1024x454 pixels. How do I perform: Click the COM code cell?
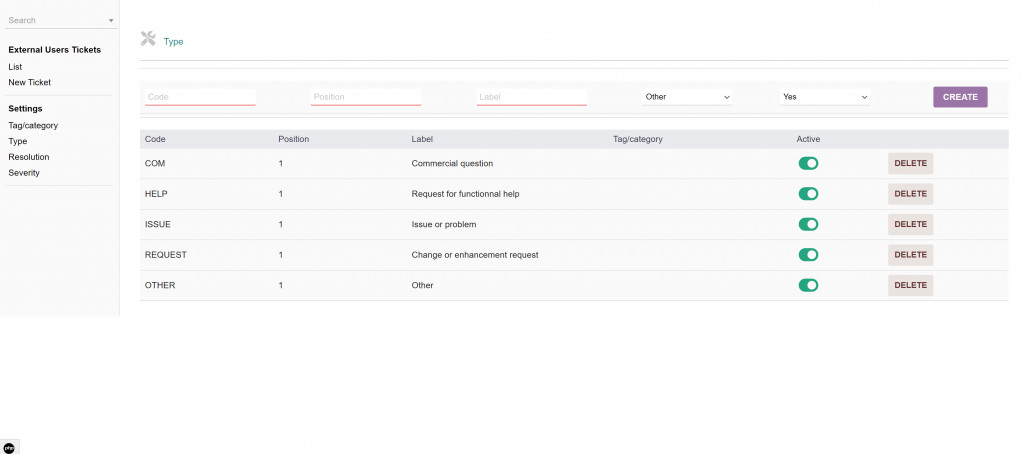point(155,163)
